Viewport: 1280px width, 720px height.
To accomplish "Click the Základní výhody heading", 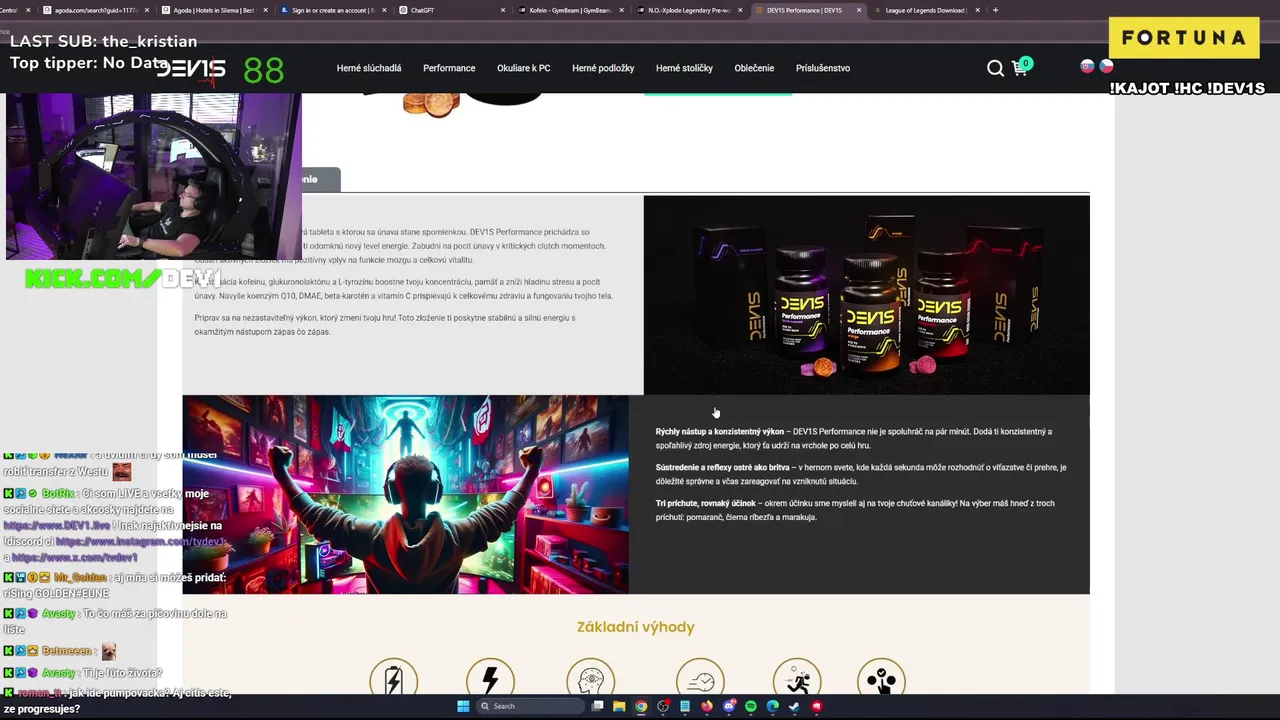I will 635,627.
